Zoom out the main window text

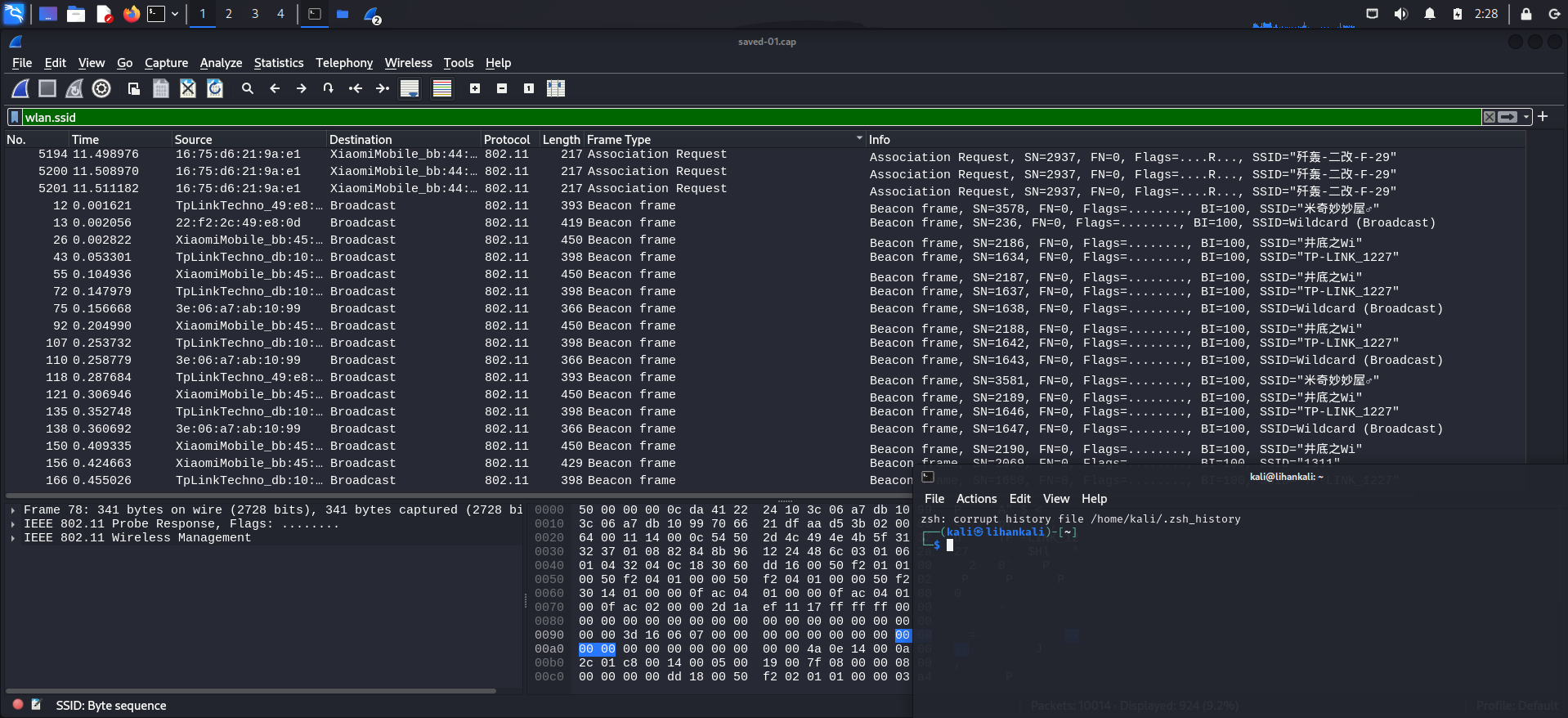[502, 88]
